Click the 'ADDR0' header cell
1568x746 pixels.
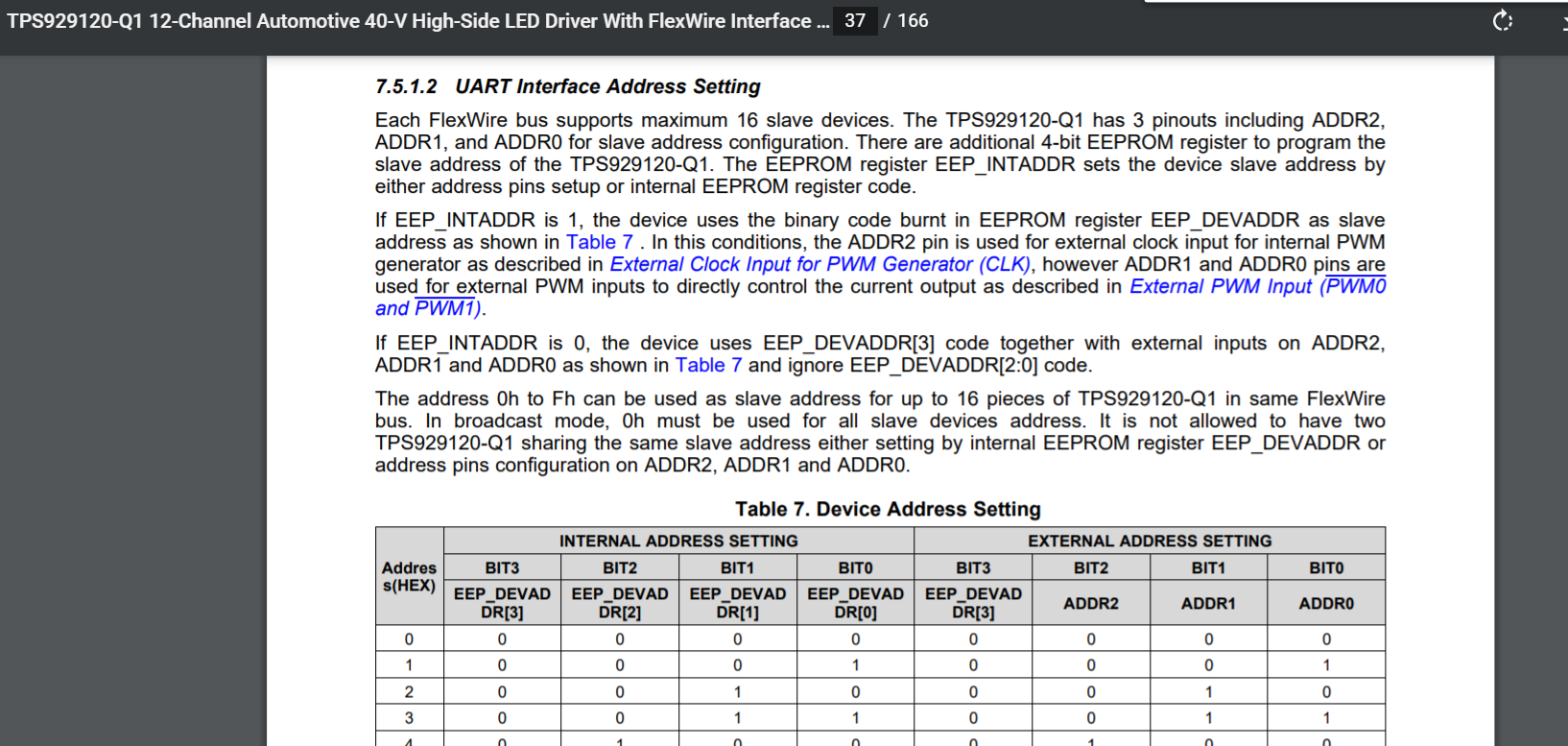[x=1326, y=603]
